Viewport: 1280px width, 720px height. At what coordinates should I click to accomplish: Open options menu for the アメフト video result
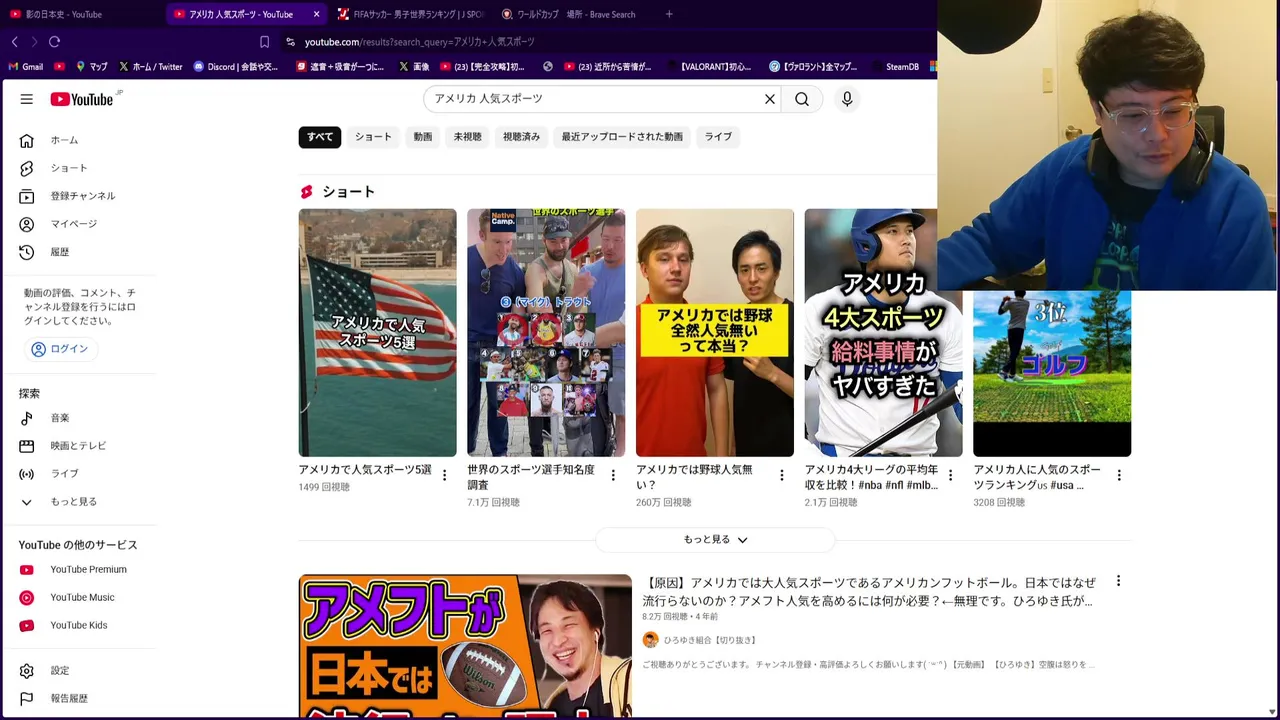tap(1118, 581)
